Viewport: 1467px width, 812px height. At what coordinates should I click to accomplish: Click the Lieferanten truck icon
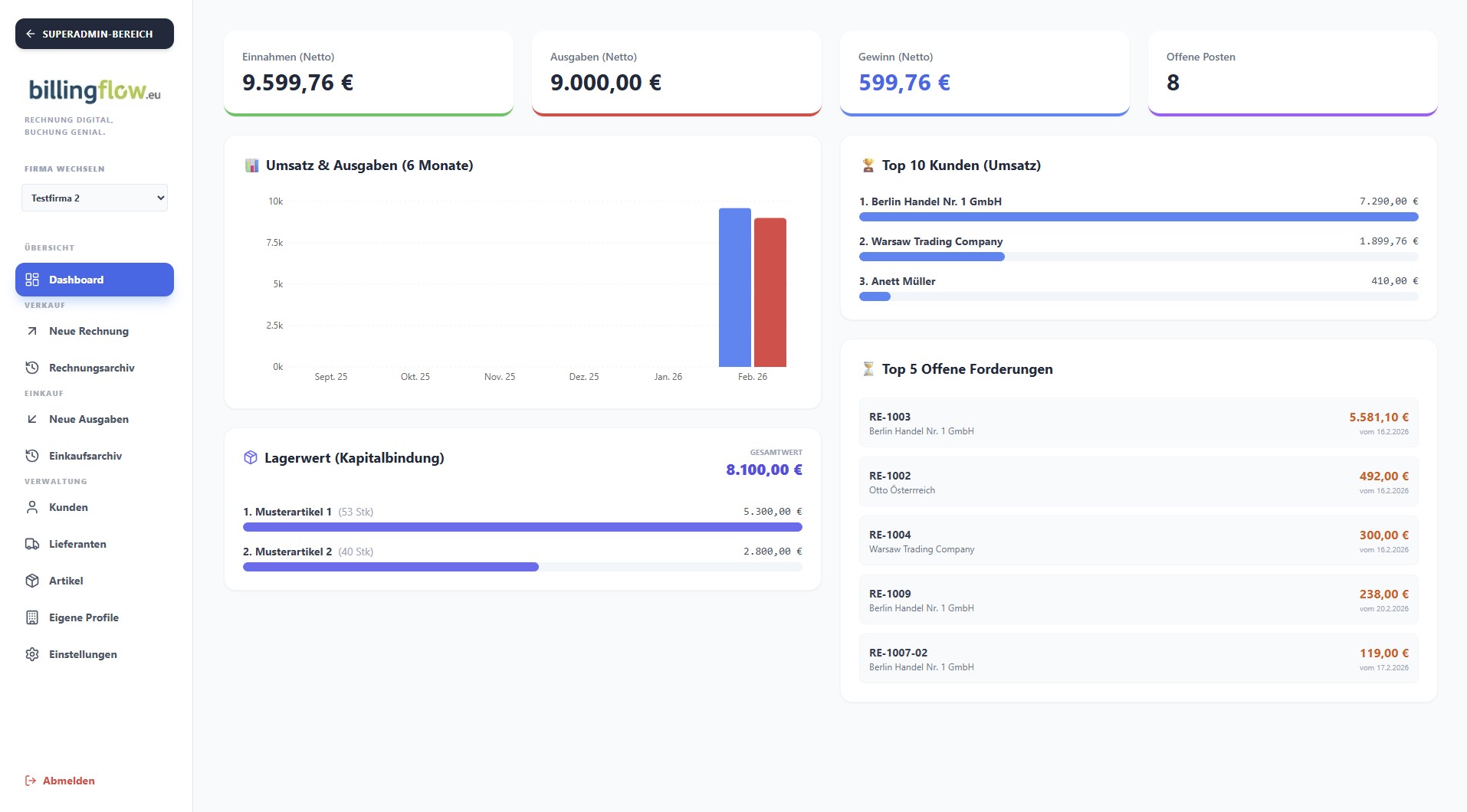[x=31, y=544]
